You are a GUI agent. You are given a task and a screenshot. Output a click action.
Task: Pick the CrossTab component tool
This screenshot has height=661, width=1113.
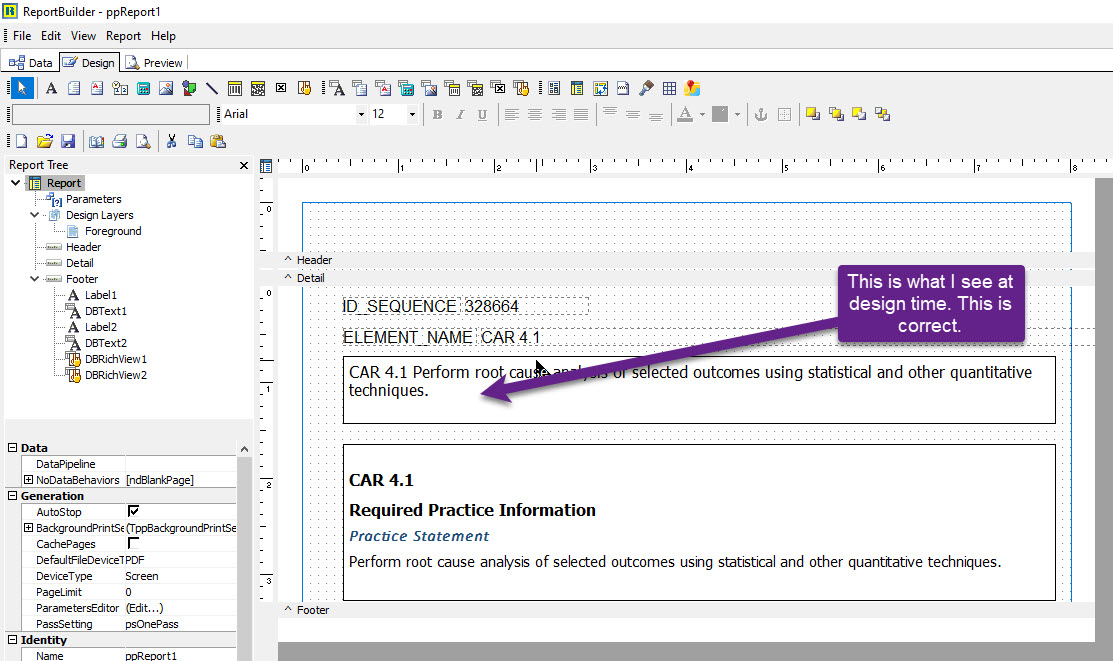[x=601, y=88]
